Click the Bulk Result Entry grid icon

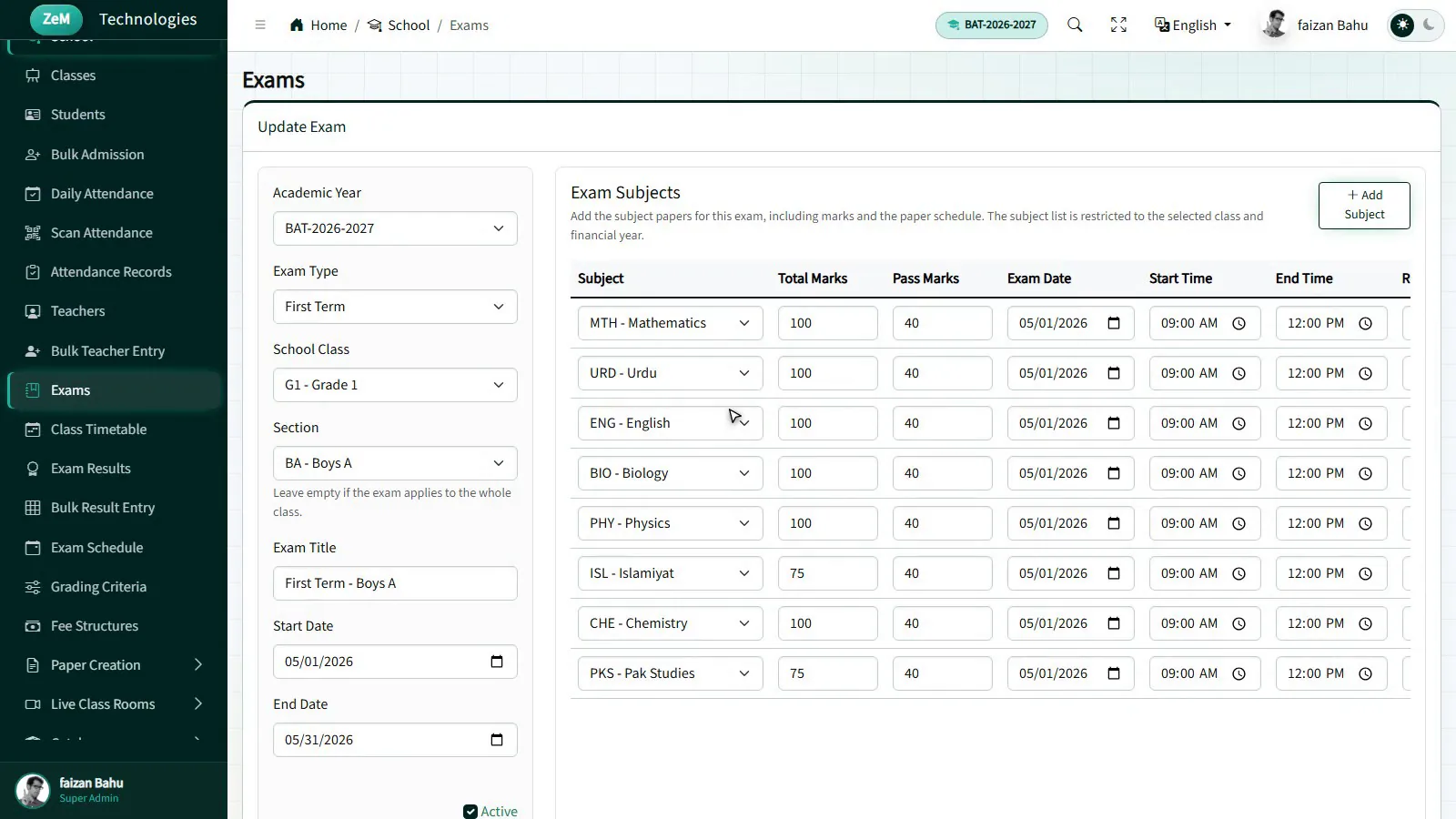click(x=33, y=508)
